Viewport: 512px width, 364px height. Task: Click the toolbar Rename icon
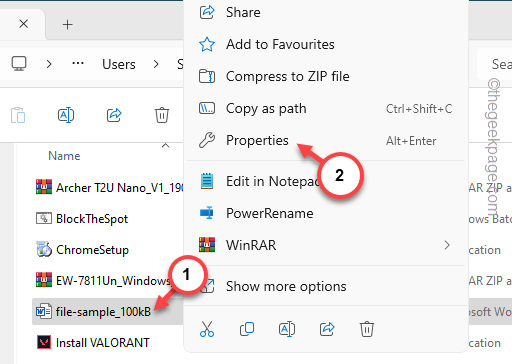pos(66,115)
